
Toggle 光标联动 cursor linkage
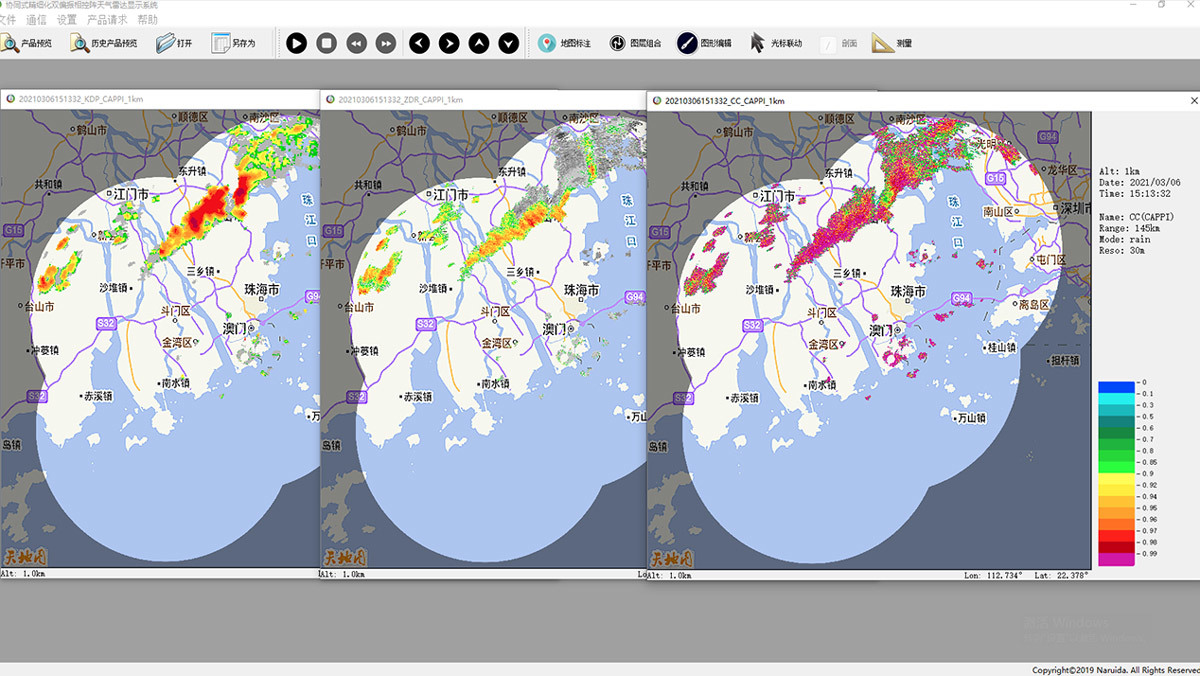tap(776, 43)
